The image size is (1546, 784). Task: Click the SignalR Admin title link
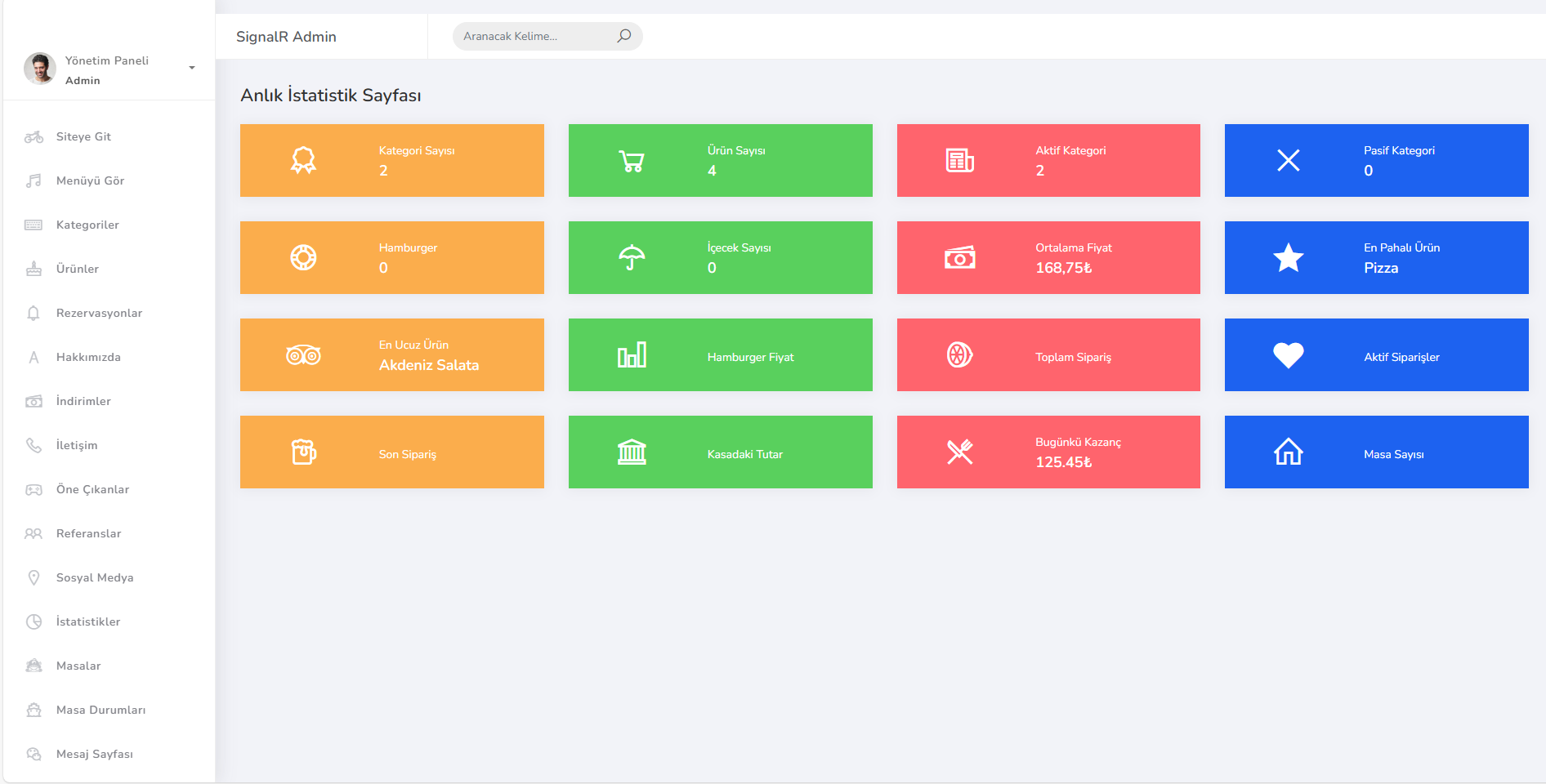[286, 37]
